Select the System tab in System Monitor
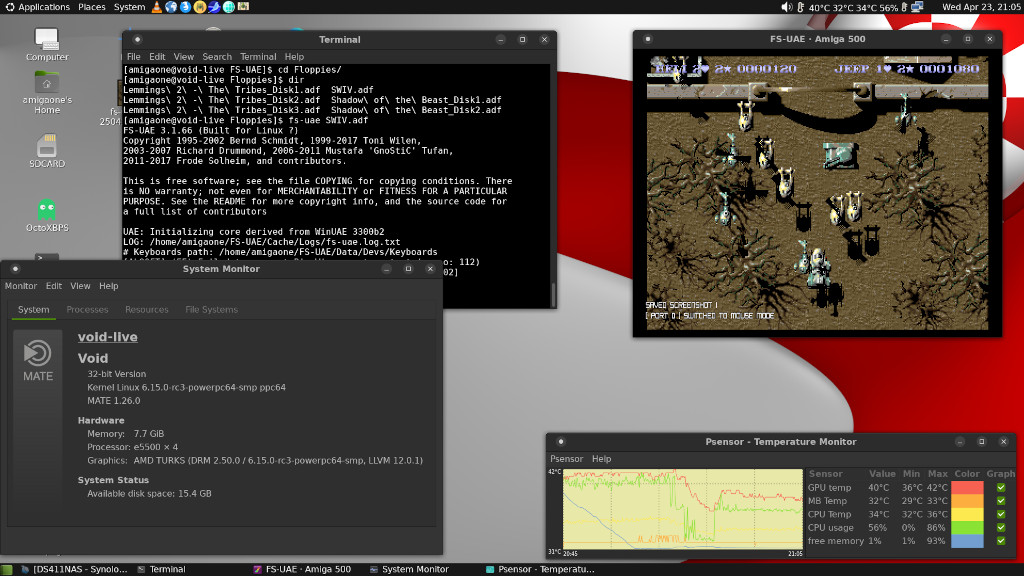This screenshot has height=576, width=1024. pos(33,310)
